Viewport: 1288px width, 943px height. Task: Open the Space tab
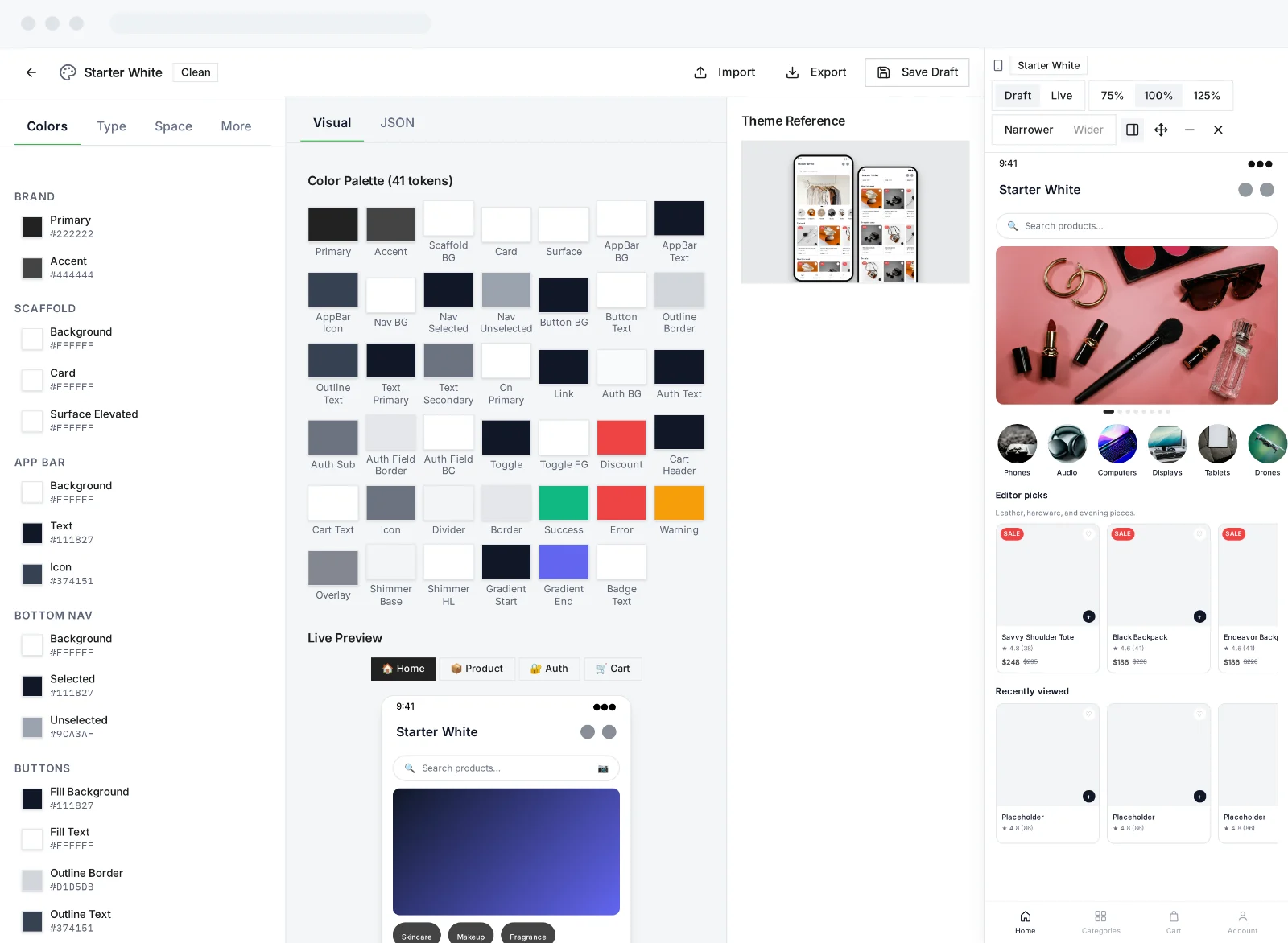pyautogui.click(x=173, y=126)
